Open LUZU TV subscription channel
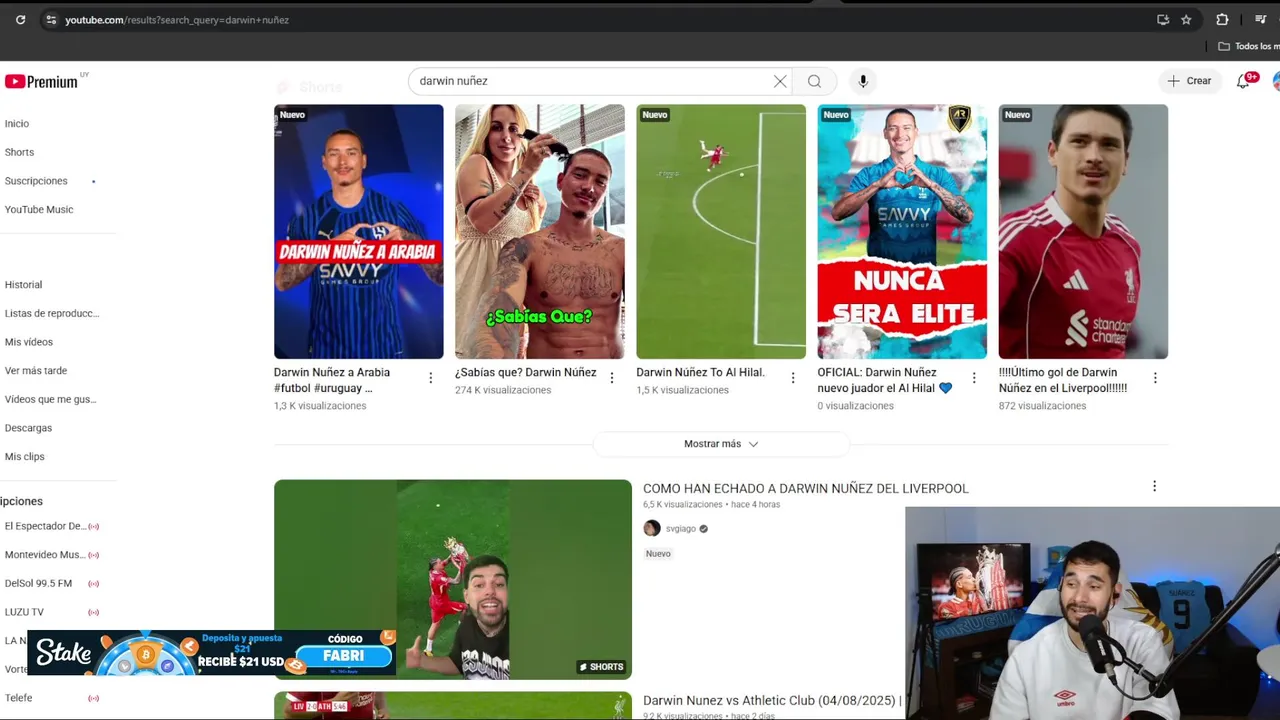This screenshot has height=720, width=1280. pyautogui.click(x=24, y=612)
